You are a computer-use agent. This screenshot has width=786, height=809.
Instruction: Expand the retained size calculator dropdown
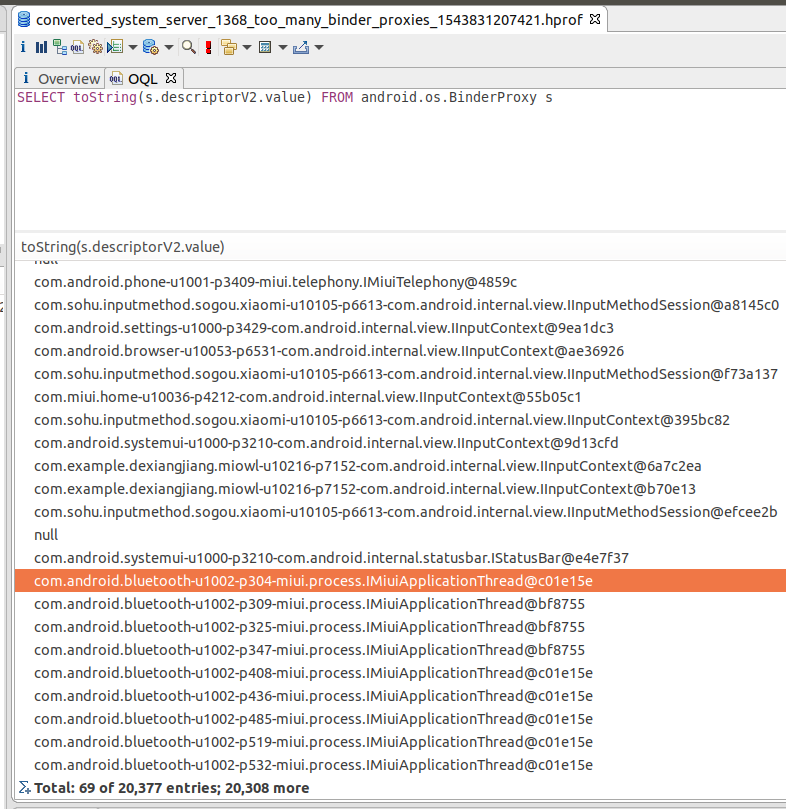coord(283,47)
